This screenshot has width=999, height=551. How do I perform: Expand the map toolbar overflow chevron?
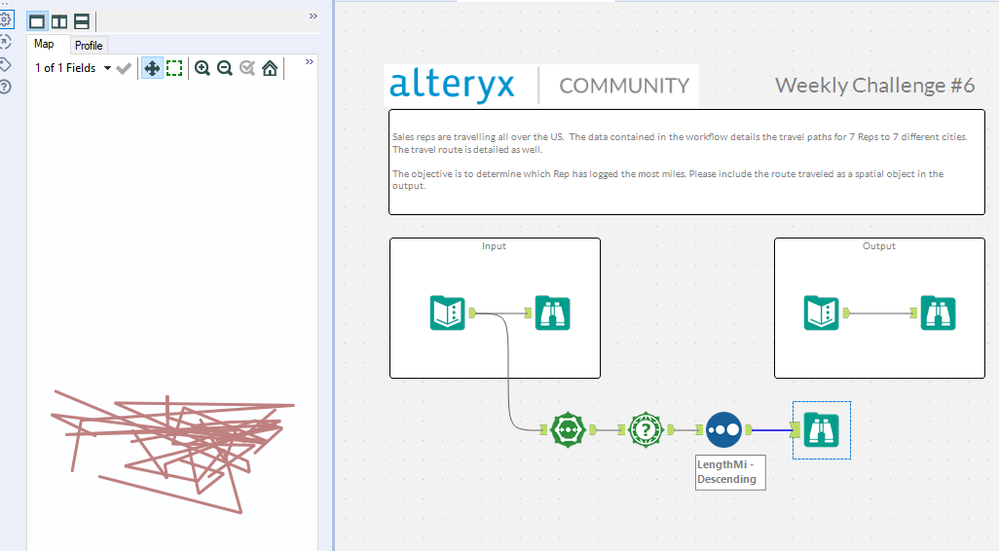[309, 62]
